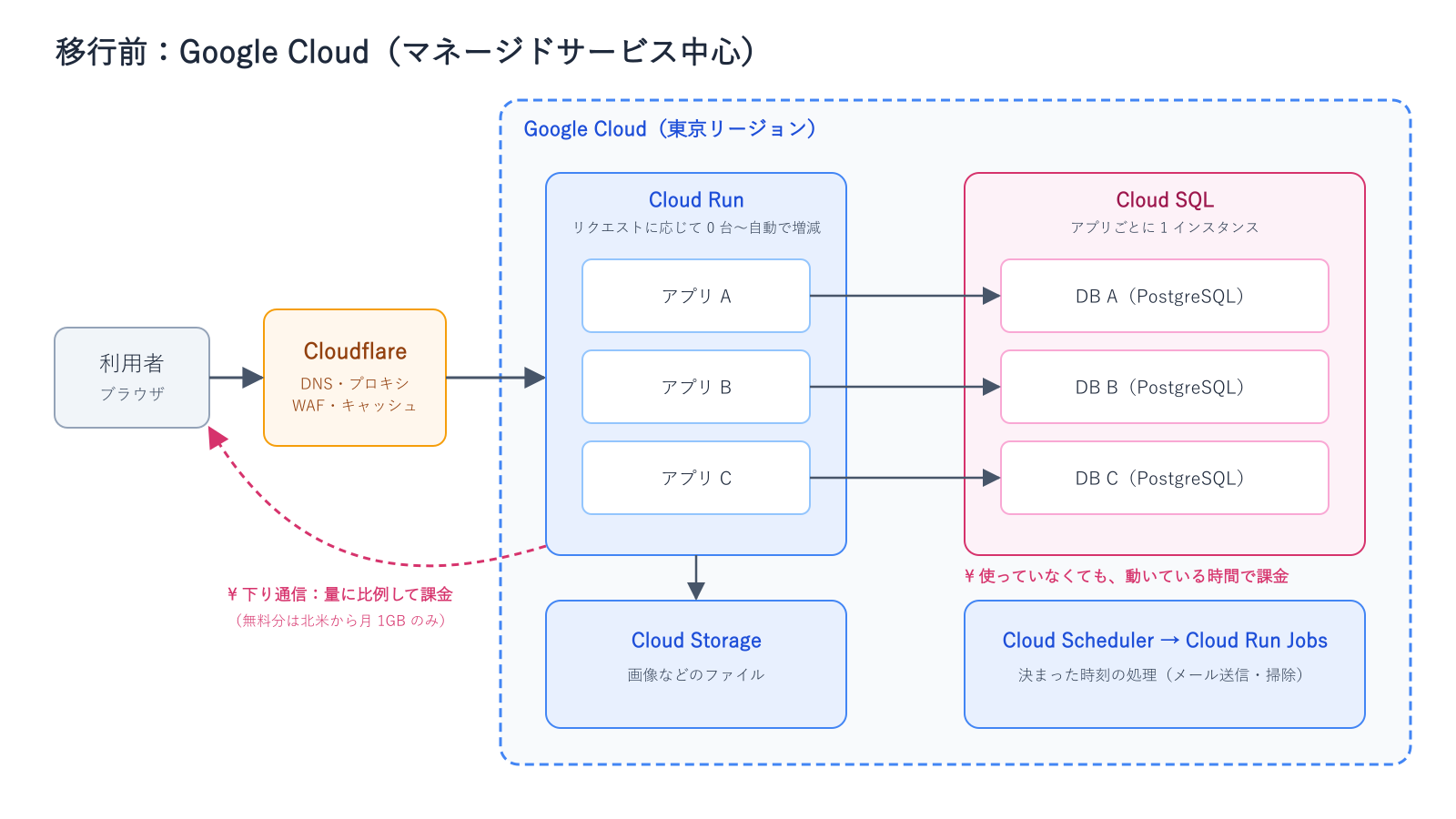This screenshot has height=819, width=1456.
Task: Click the Cloud Run heading
Action: [x=696, y=200]
